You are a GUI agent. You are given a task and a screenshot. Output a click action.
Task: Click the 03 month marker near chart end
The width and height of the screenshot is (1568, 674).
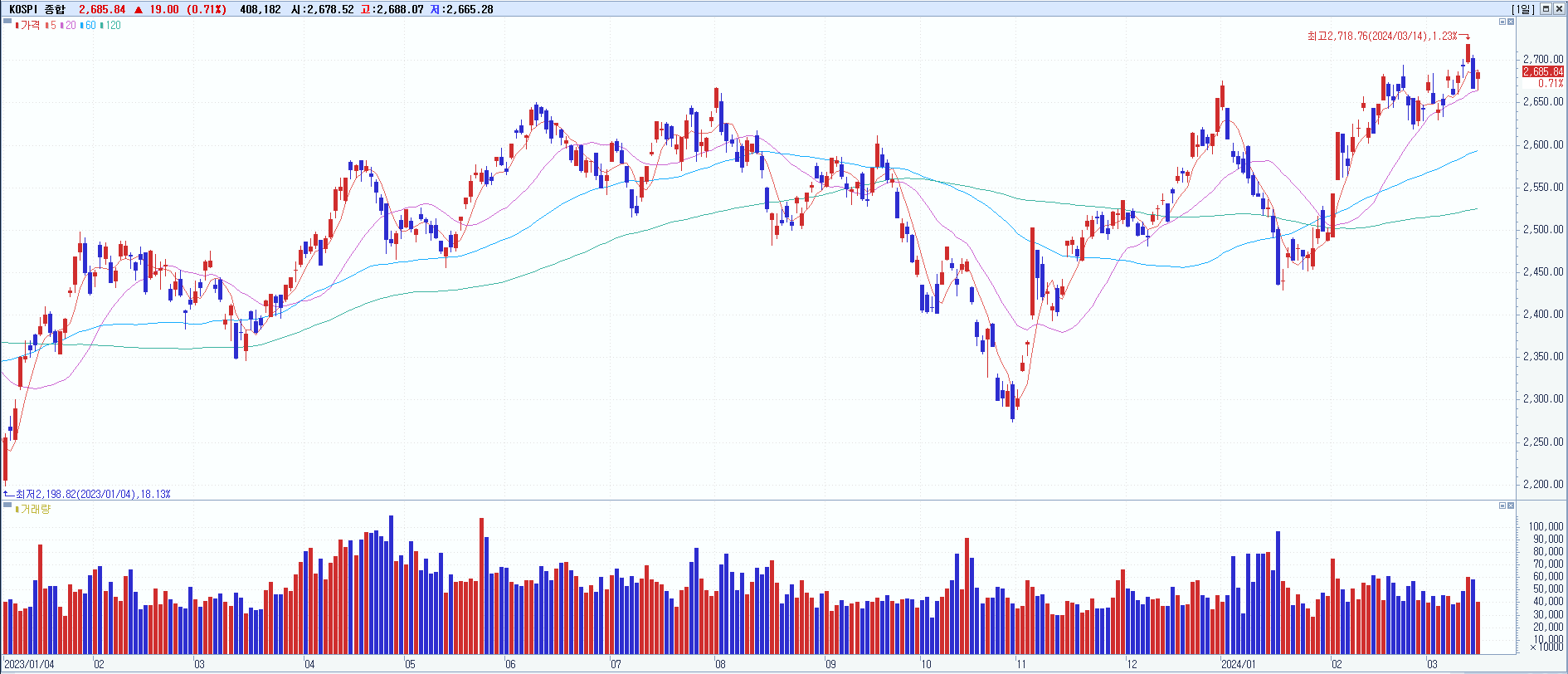tap(1432, 664)
